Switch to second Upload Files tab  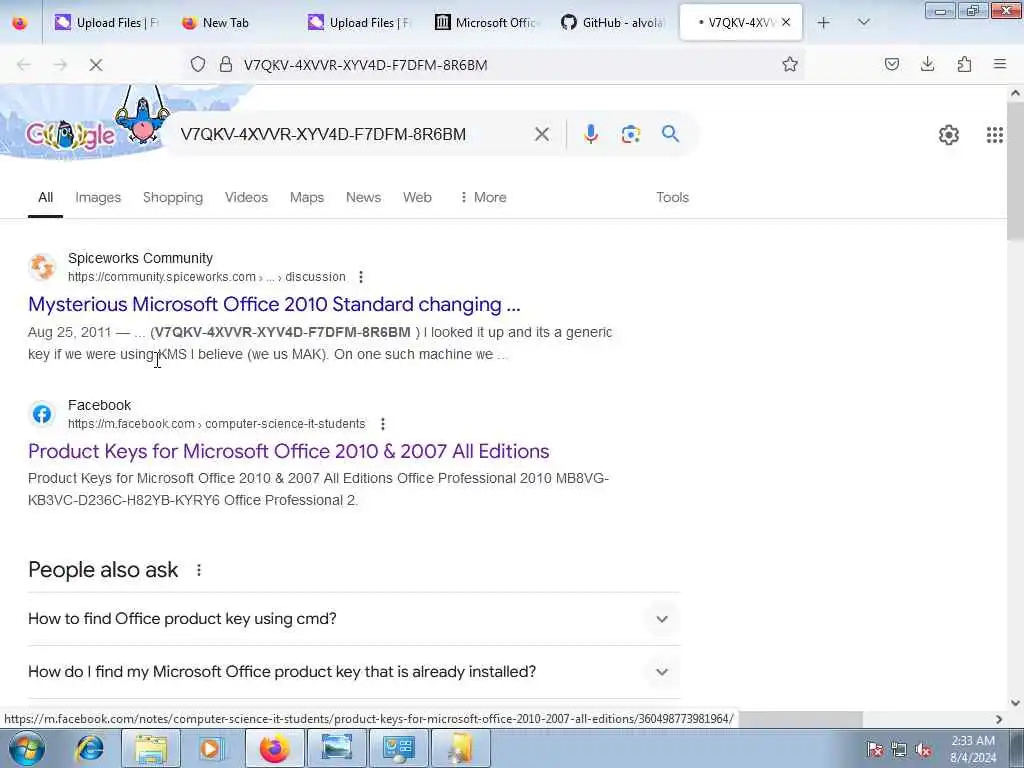[359, 23]
